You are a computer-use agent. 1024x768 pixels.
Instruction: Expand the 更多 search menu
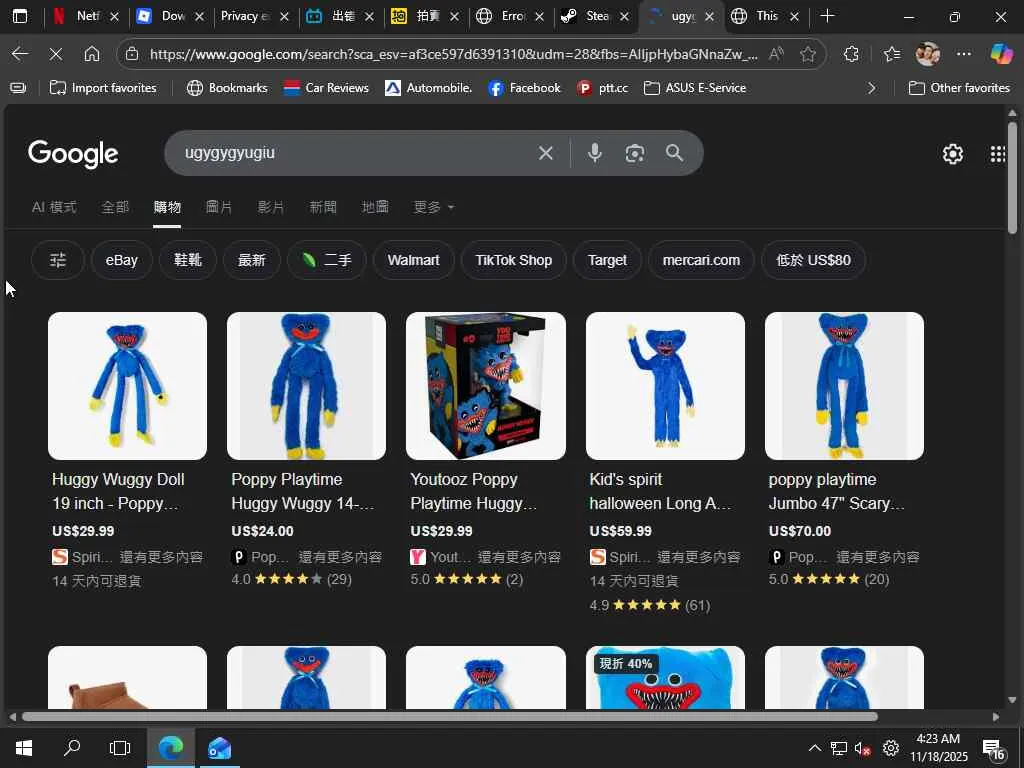pyautogui.click(x=434, y=207)
